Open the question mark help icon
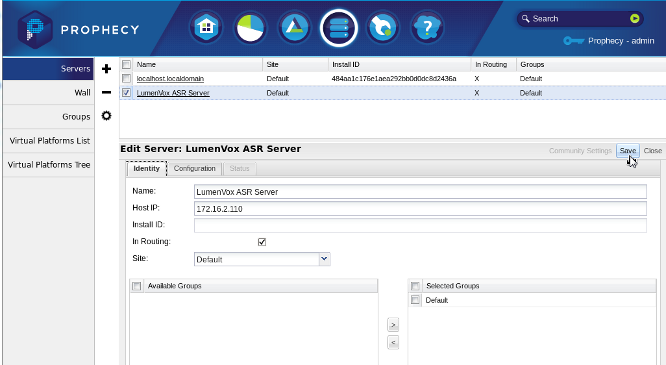 click(x=427, y=28)
